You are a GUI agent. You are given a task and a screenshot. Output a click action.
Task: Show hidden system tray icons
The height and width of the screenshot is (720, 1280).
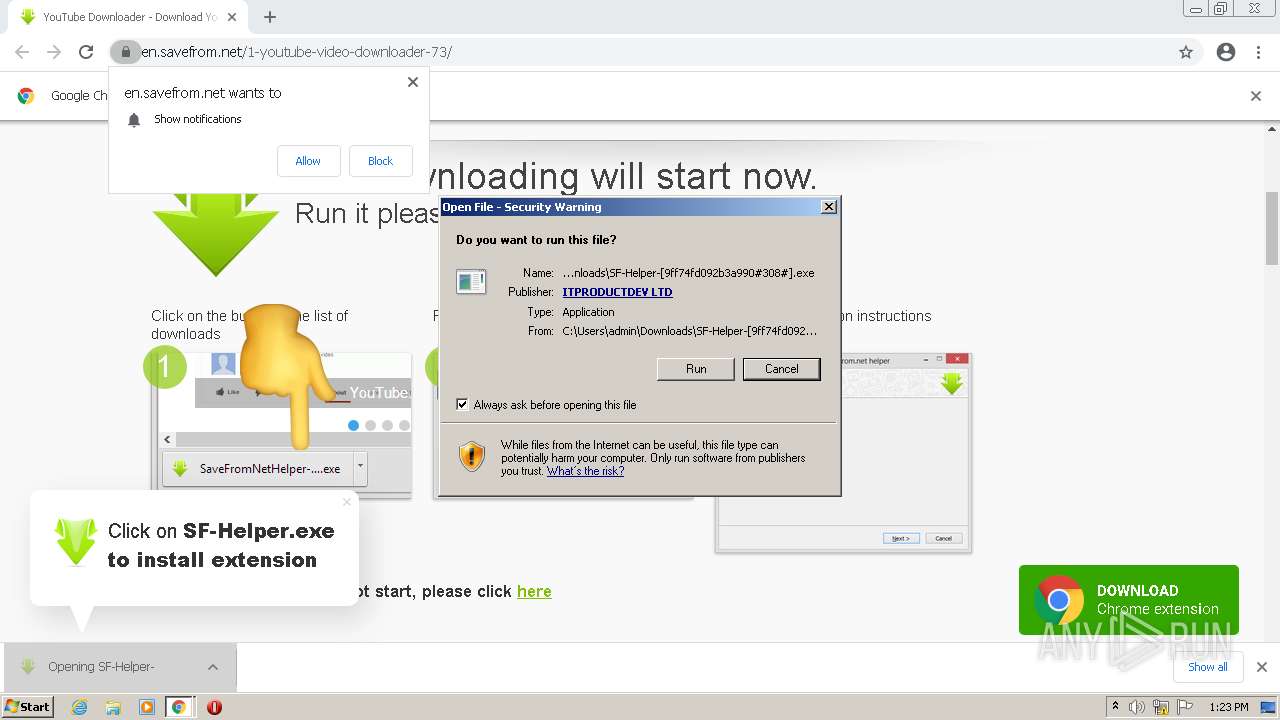pos(1115,707)
